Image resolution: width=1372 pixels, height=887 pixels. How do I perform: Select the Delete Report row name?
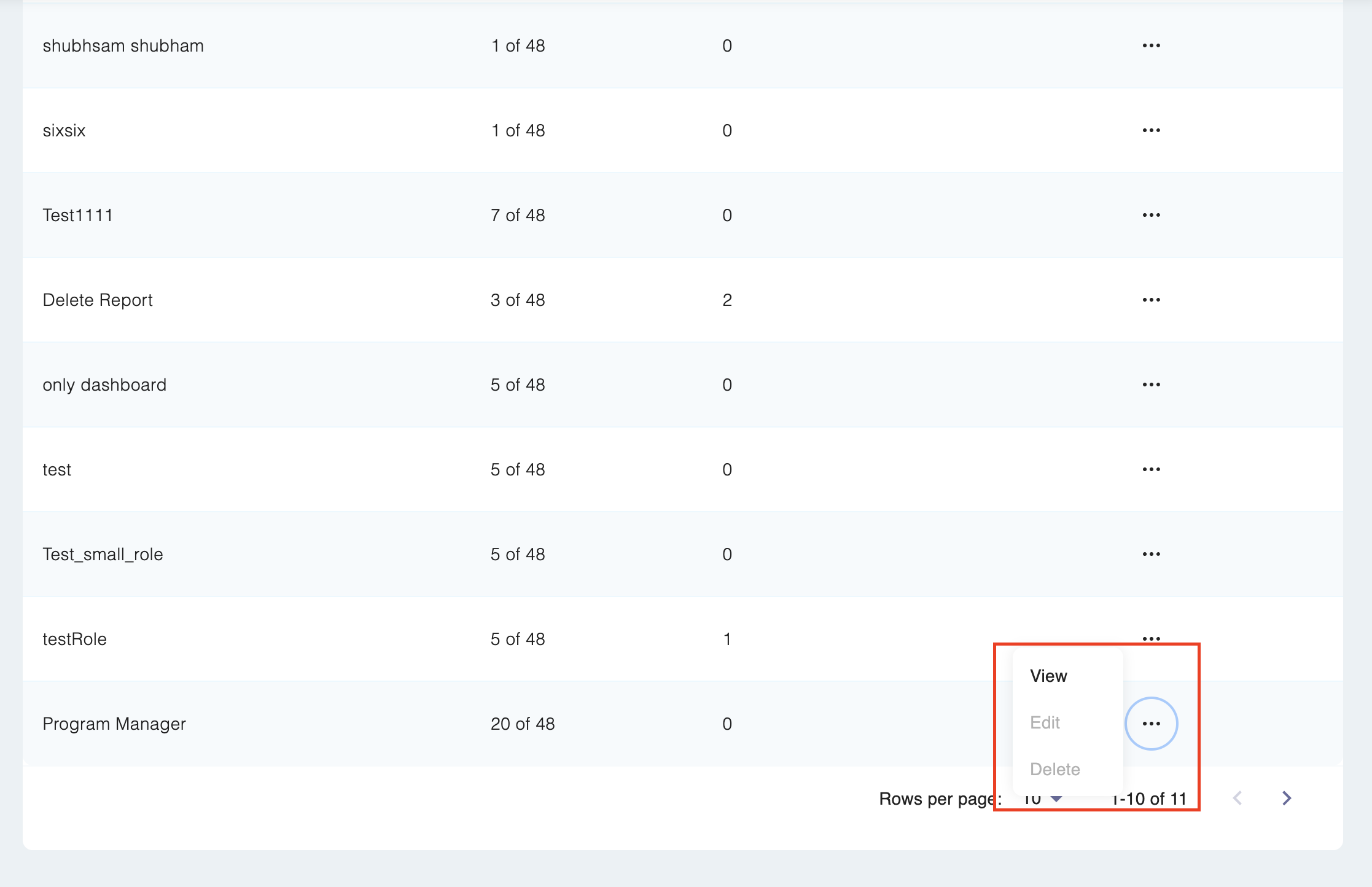coord(98,300)
